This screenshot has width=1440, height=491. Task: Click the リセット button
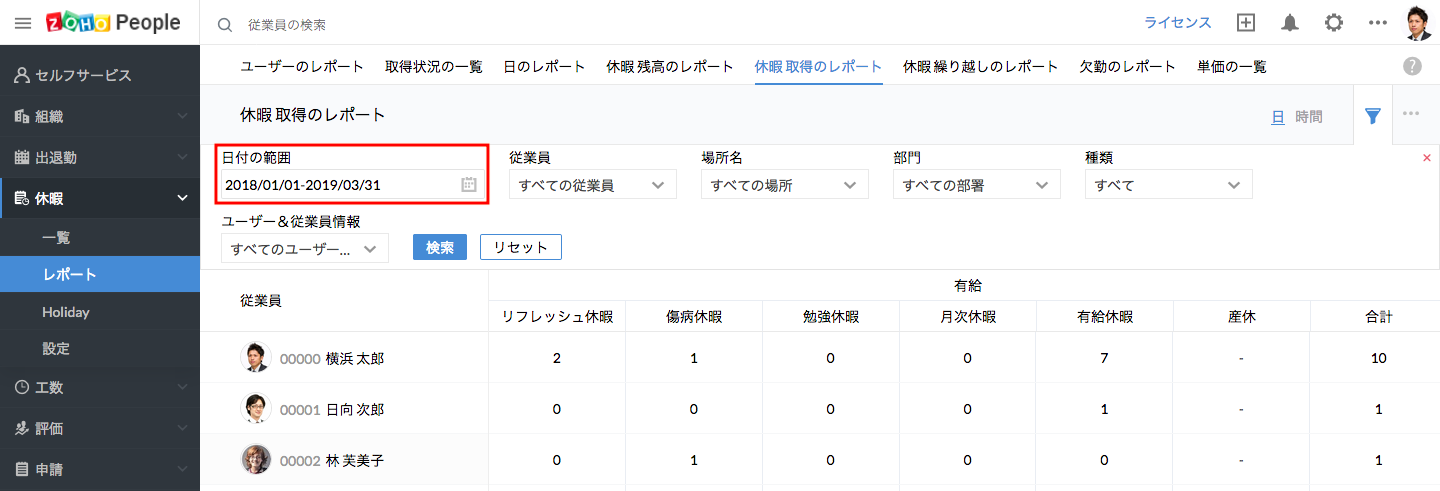(x=521, y=247)
